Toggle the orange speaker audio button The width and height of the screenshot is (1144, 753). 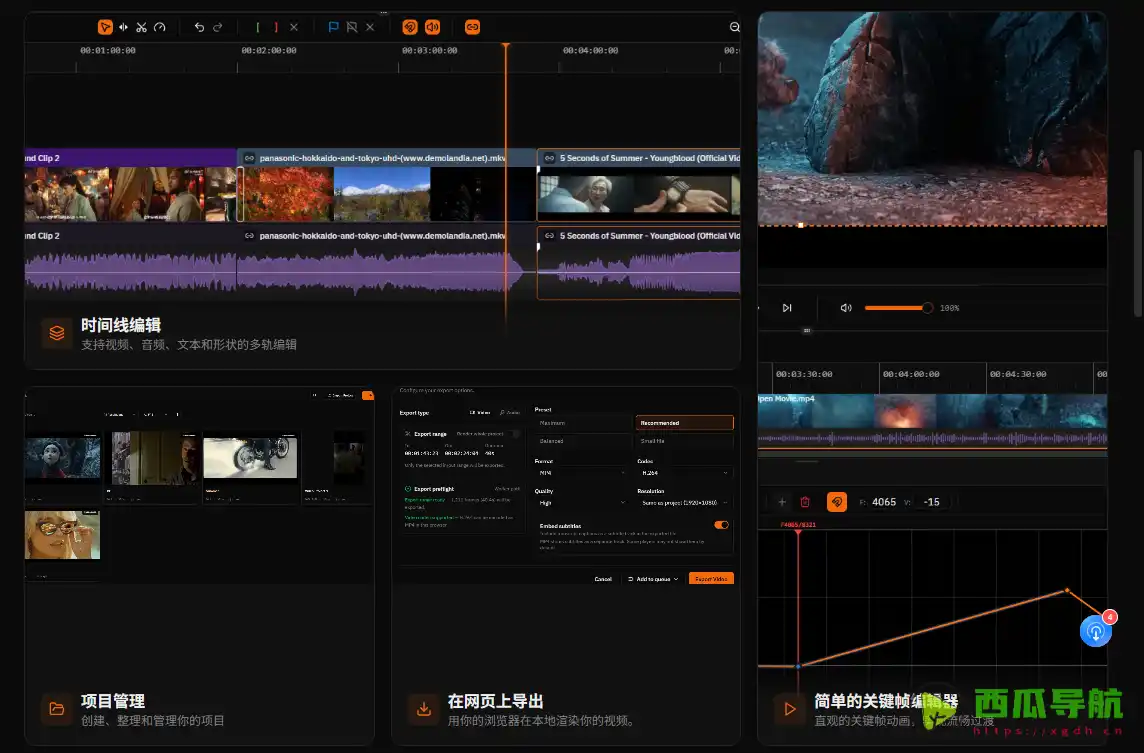(433, 27)
